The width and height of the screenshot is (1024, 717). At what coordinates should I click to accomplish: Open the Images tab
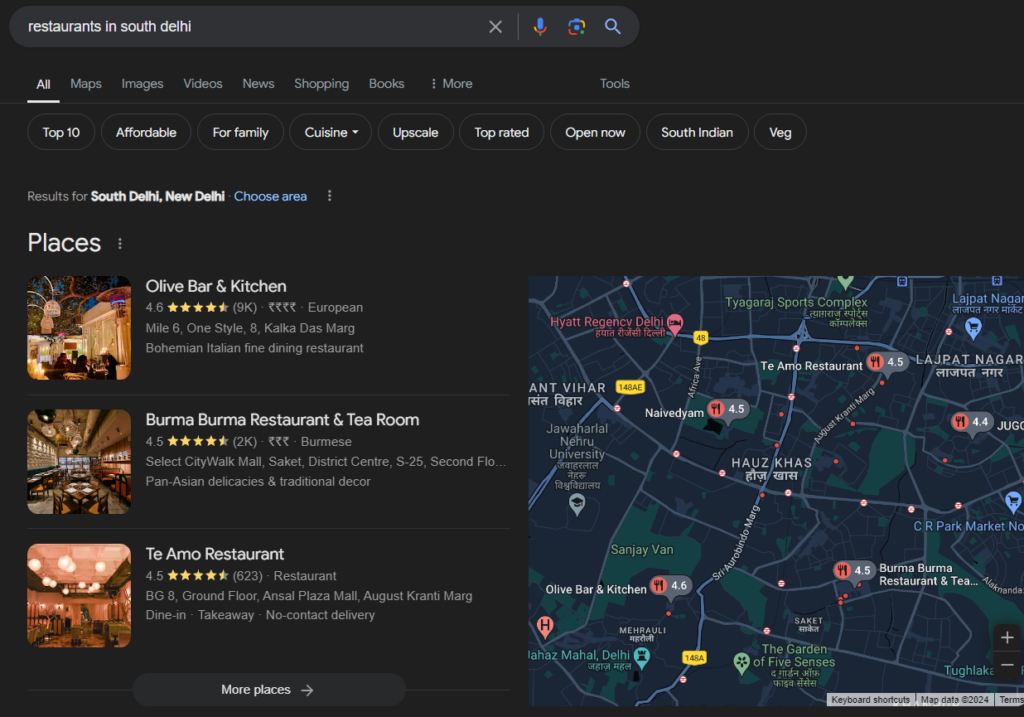[142, 84]
